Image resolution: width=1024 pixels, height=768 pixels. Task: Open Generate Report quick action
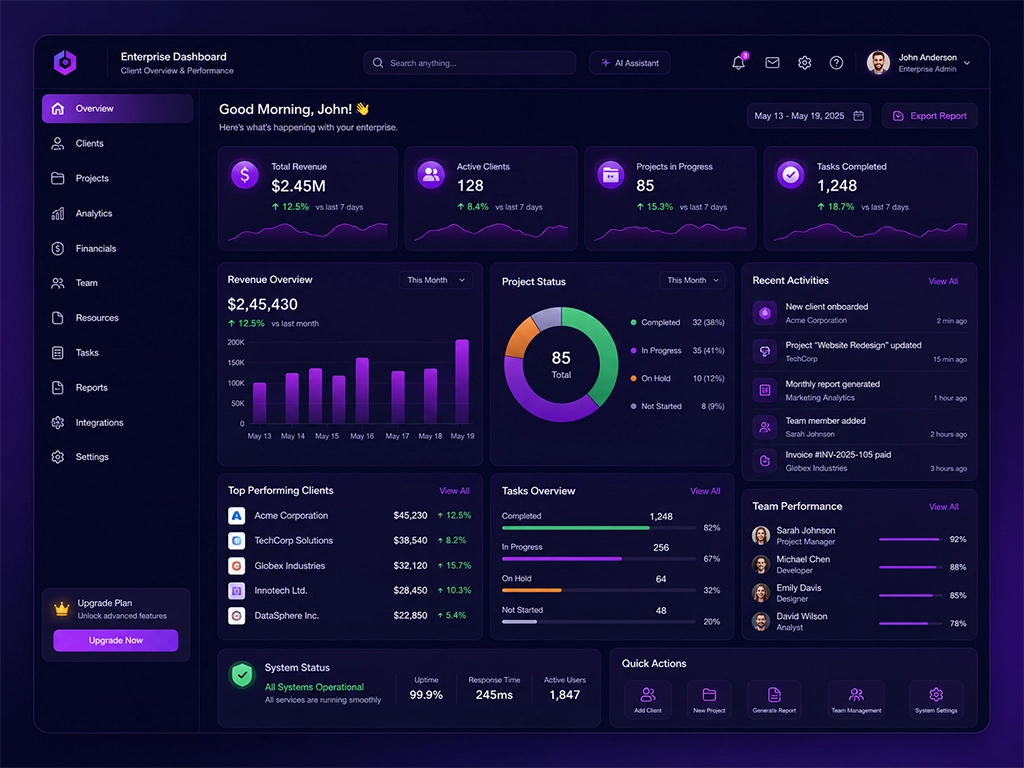pyautogui.click(x=774, y=699)
